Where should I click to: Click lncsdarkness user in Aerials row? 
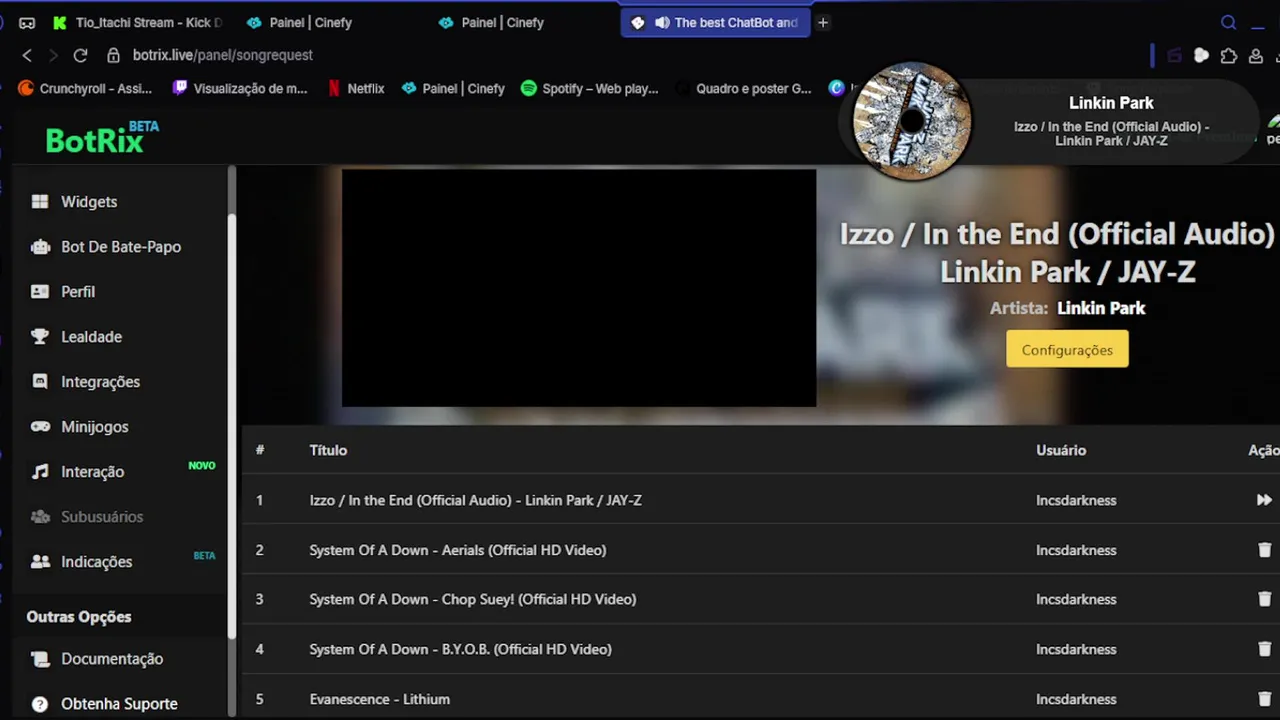[1076, 550]
